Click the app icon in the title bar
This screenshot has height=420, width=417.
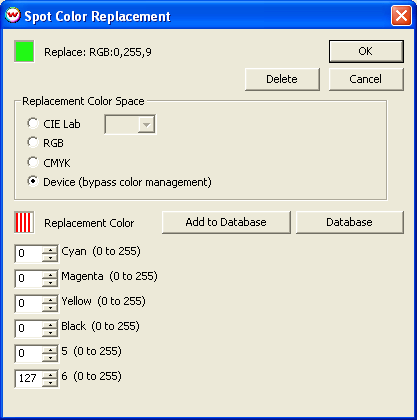[13, 15]
